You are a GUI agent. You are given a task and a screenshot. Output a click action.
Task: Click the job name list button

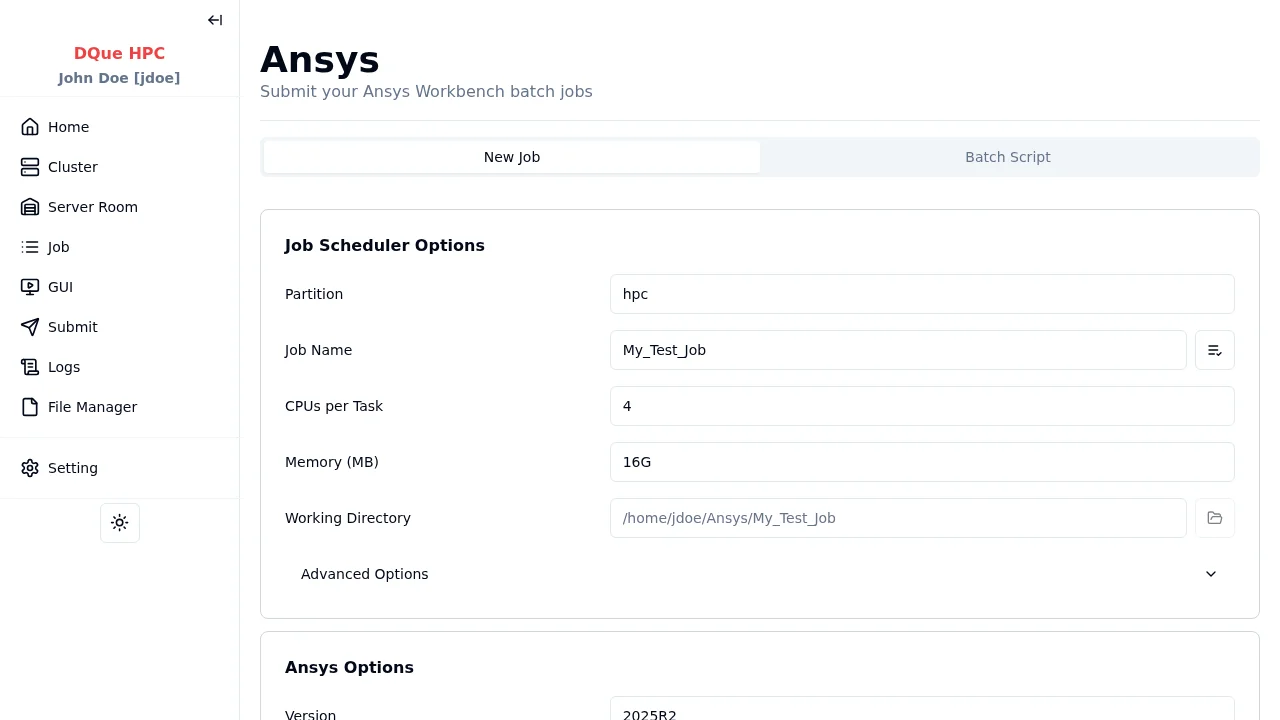tap(1215, 350)
